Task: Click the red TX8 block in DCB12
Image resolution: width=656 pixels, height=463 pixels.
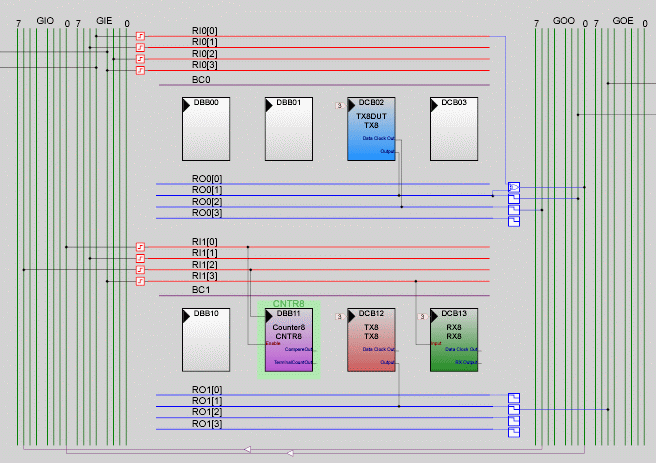Action: point(372,340)
